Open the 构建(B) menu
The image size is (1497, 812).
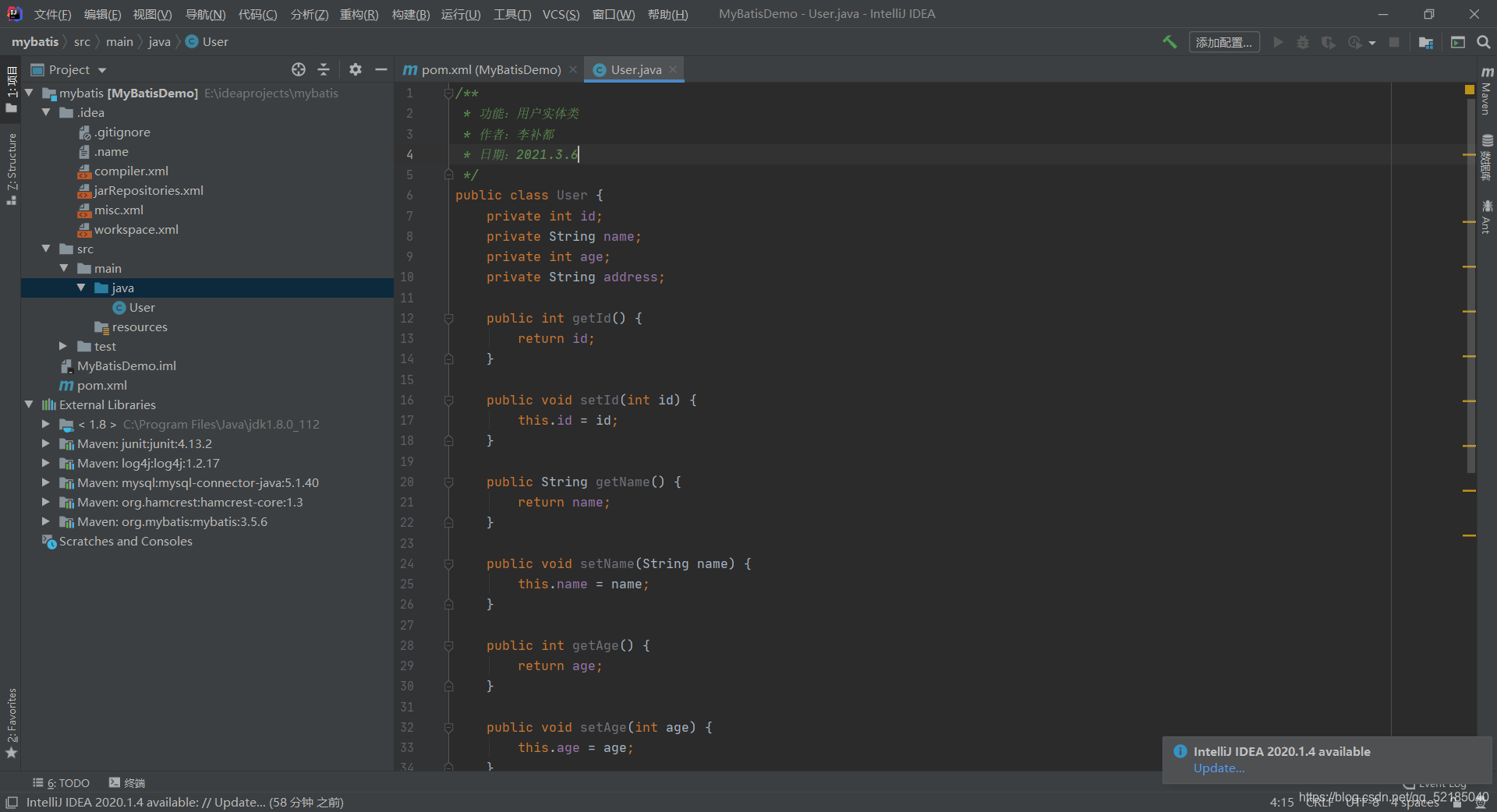411,14
